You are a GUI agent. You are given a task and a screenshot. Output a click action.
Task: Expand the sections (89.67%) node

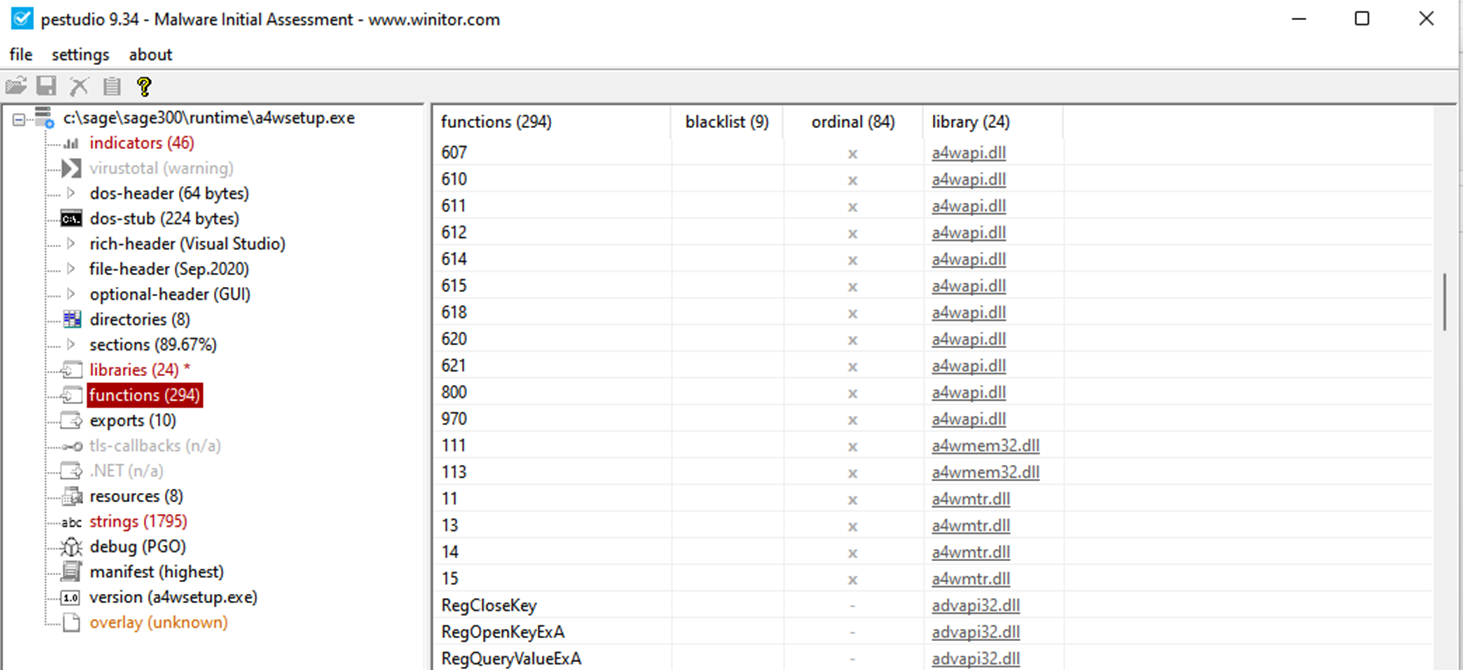71,345
